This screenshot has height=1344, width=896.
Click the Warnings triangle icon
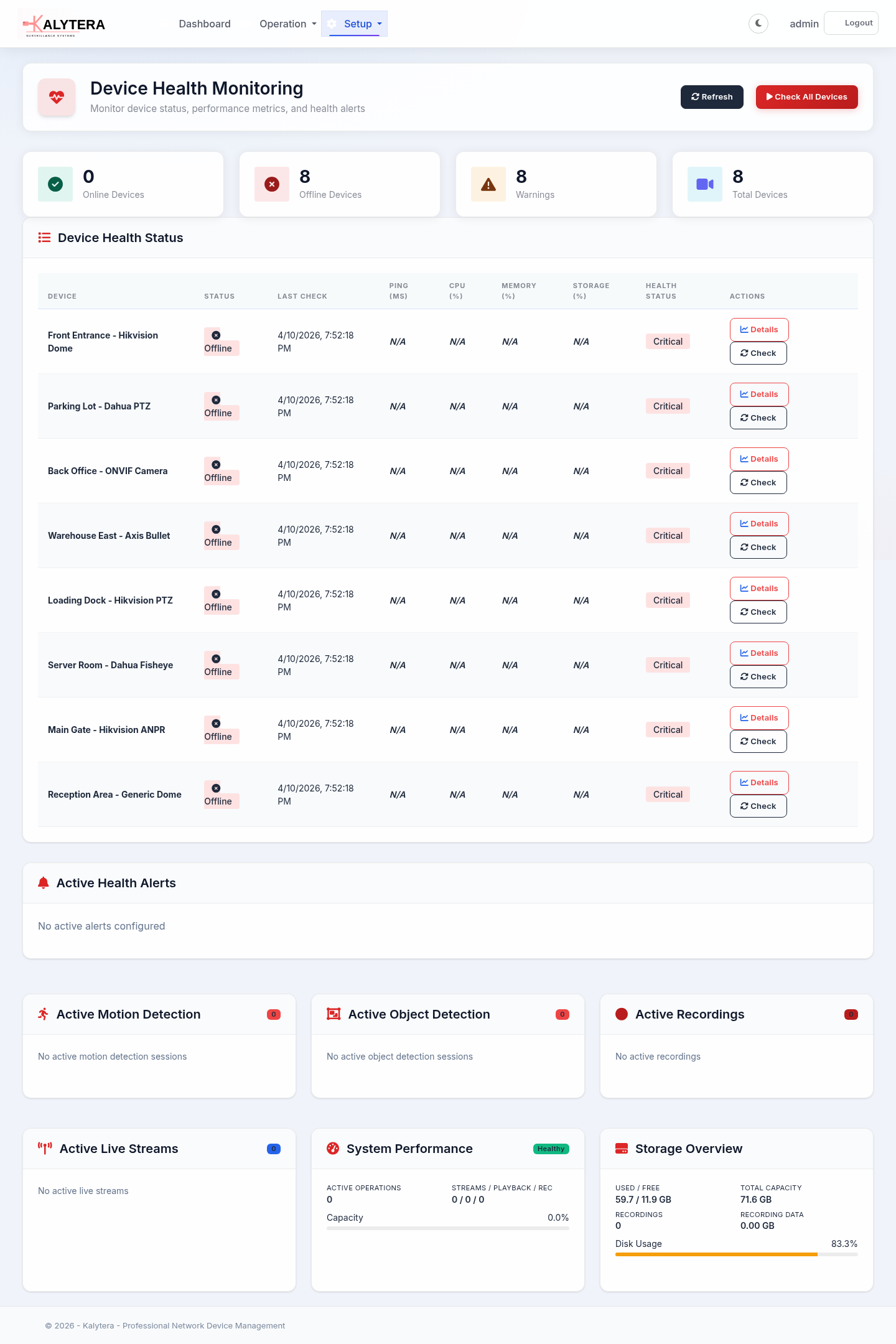[x=488, y=184]
